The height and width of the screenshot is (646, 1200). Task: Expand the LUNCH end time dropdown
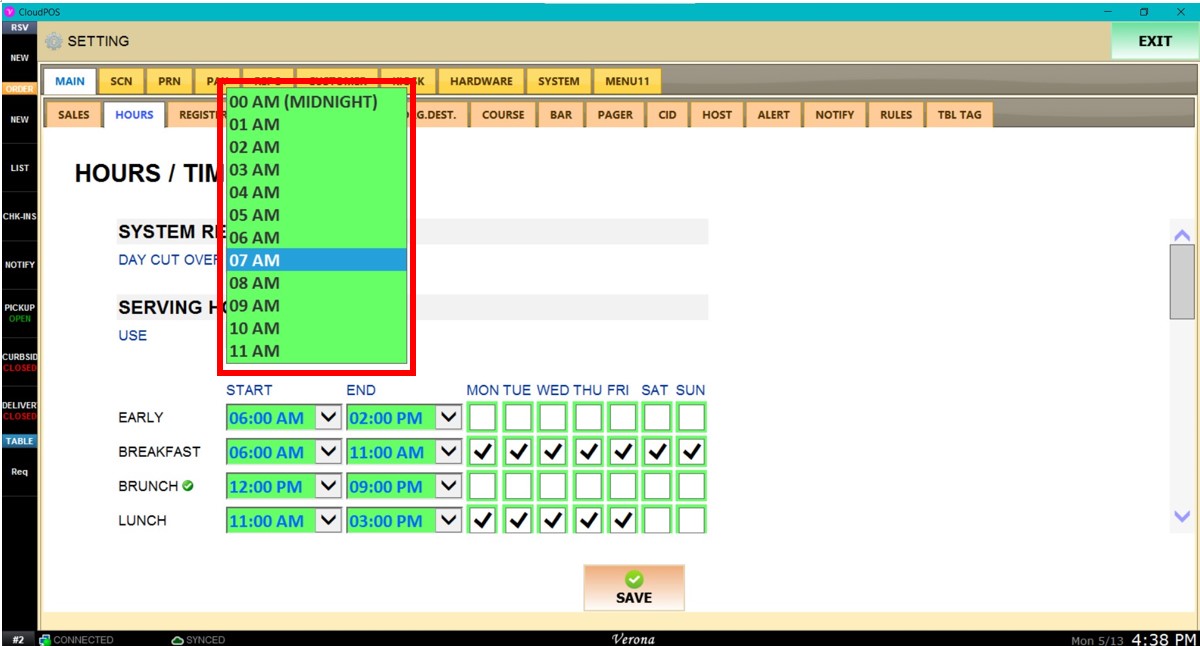[449, 521]
